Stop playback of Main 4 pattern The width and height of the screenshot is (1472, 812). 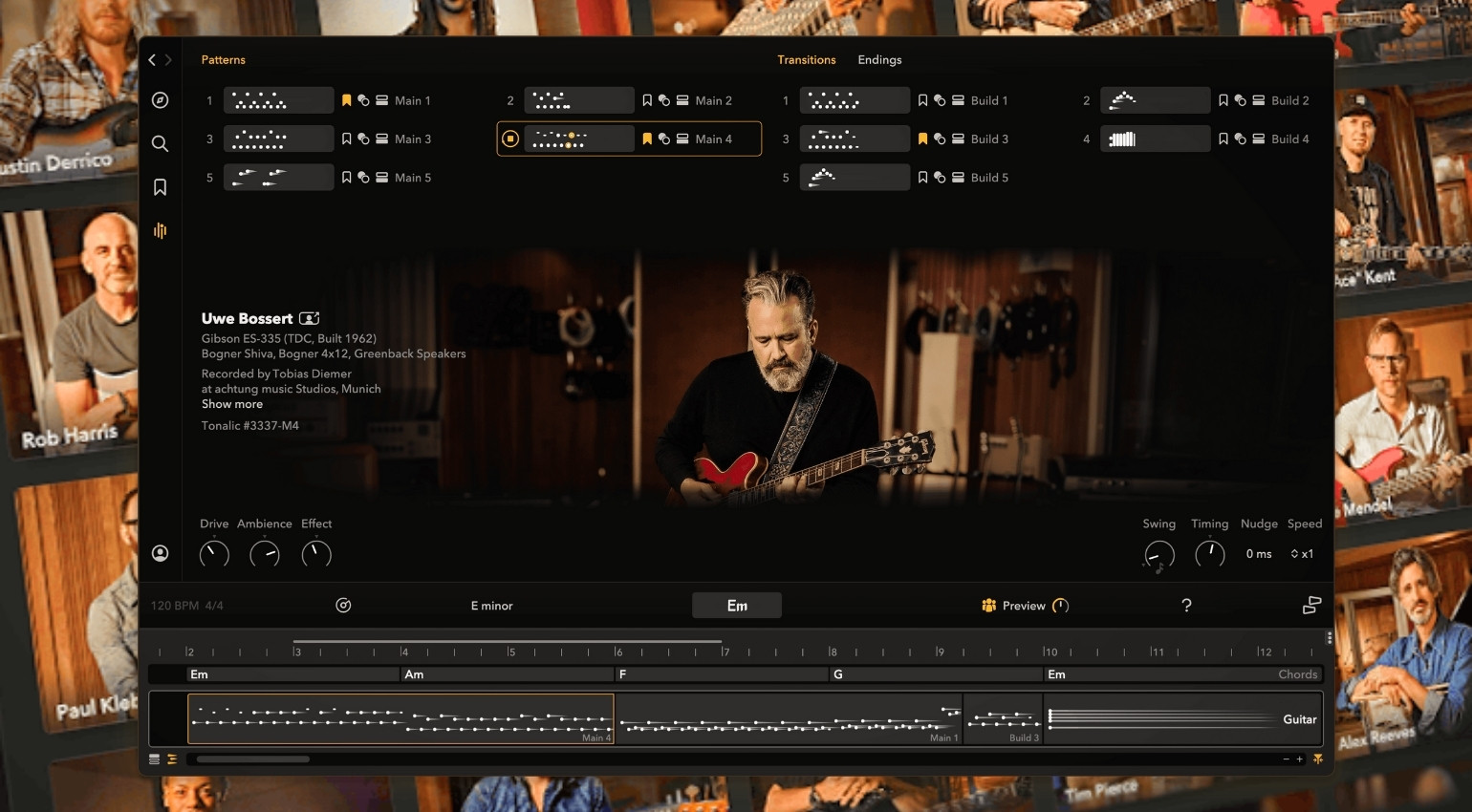pos(510,139)
